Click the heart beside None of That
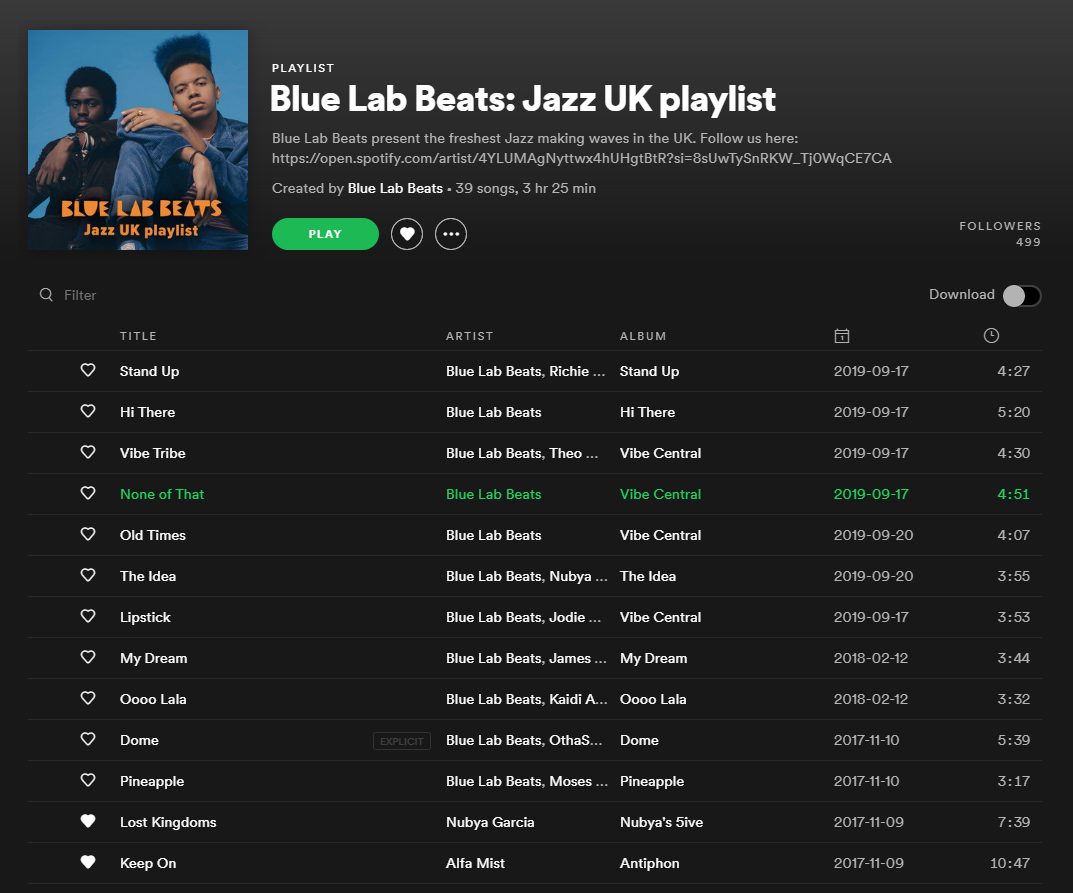 point(88,493)
